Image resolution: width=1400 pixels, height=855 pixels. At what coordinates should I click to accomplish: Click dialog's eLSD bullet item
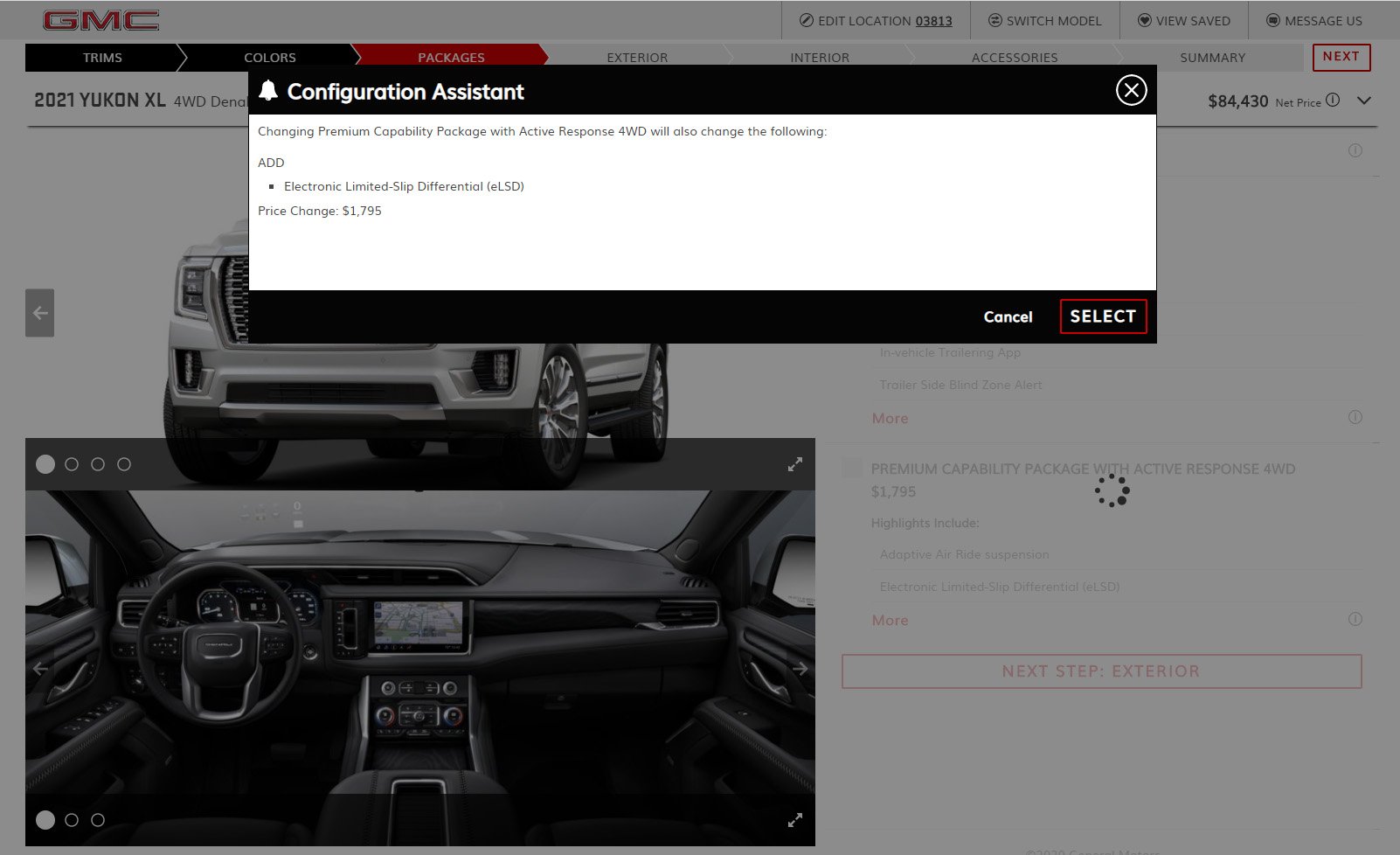coord(404,186)
